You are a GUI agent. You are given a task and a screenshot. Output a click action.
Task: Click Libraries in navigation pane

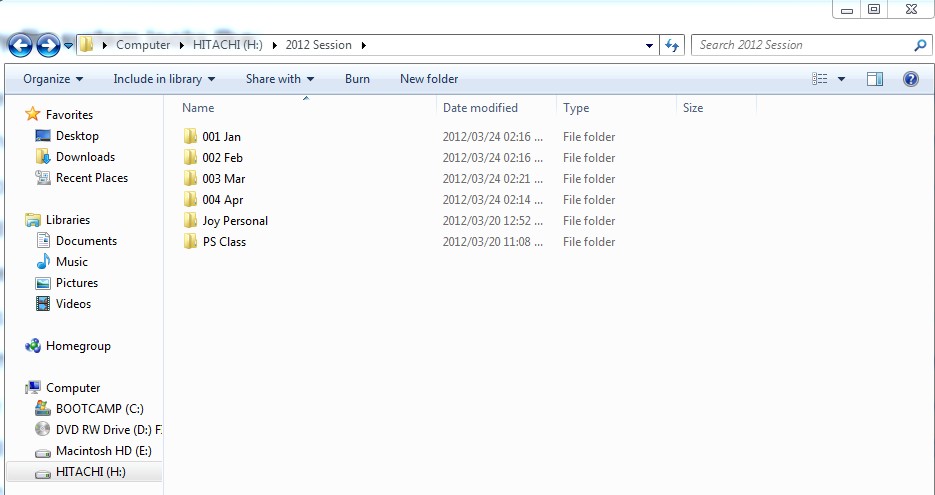(x=67, y=219)
